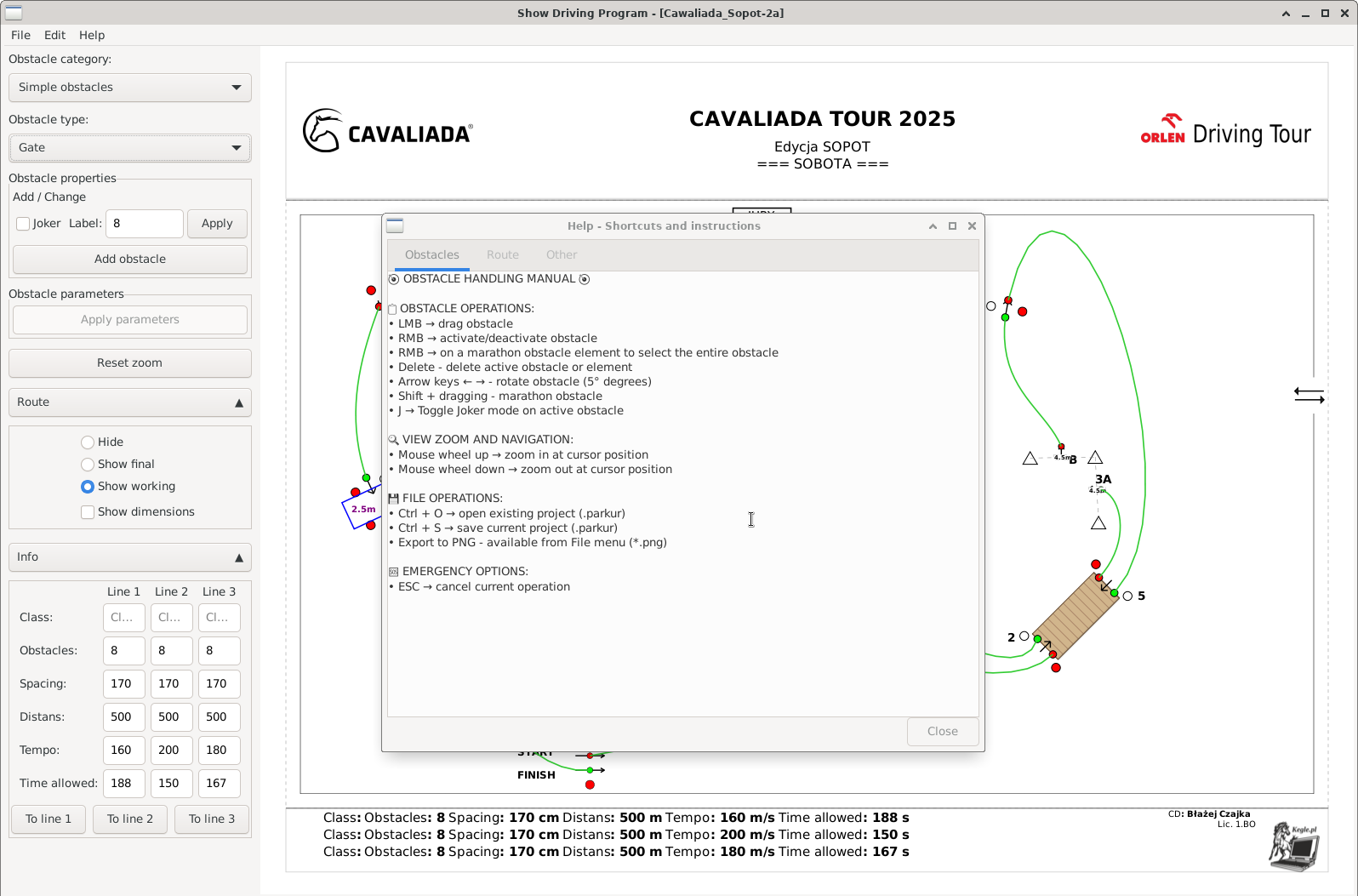Select the Show final radio option
Image resolution: width=1358 pixels, height=896 pixels.
click(88, 465)
